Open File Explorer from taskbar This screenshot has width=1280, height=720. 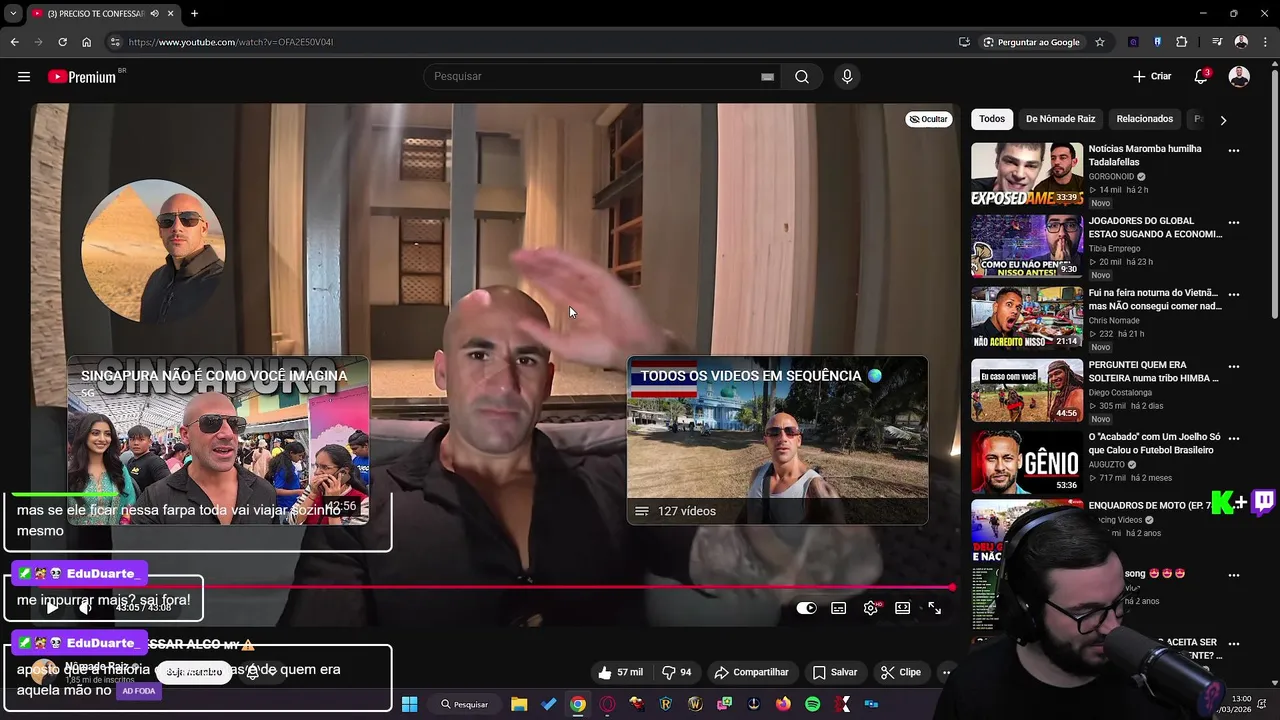pos(519,704)
